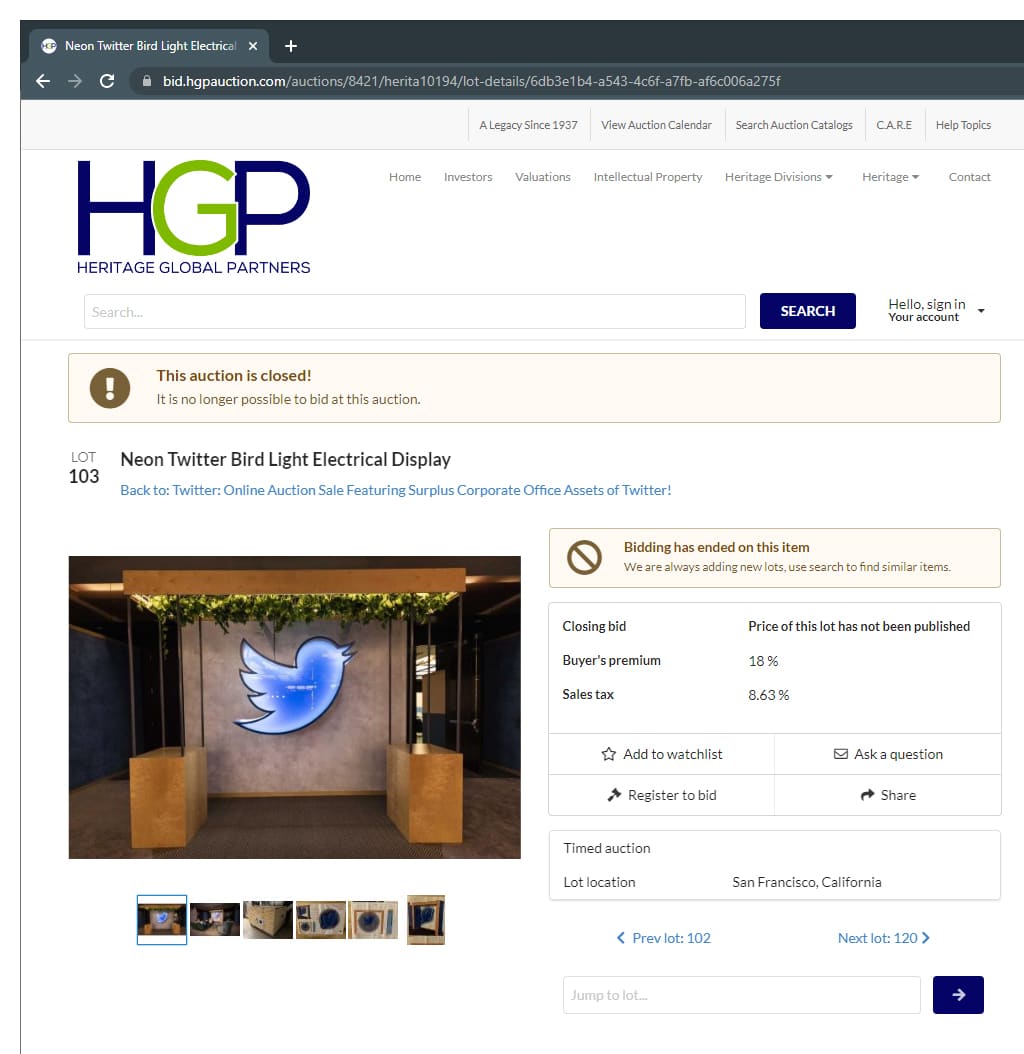Reload the page with refresh icon
The width and height of the screenshot is (1024, 1054).
(x=107, y=81)
